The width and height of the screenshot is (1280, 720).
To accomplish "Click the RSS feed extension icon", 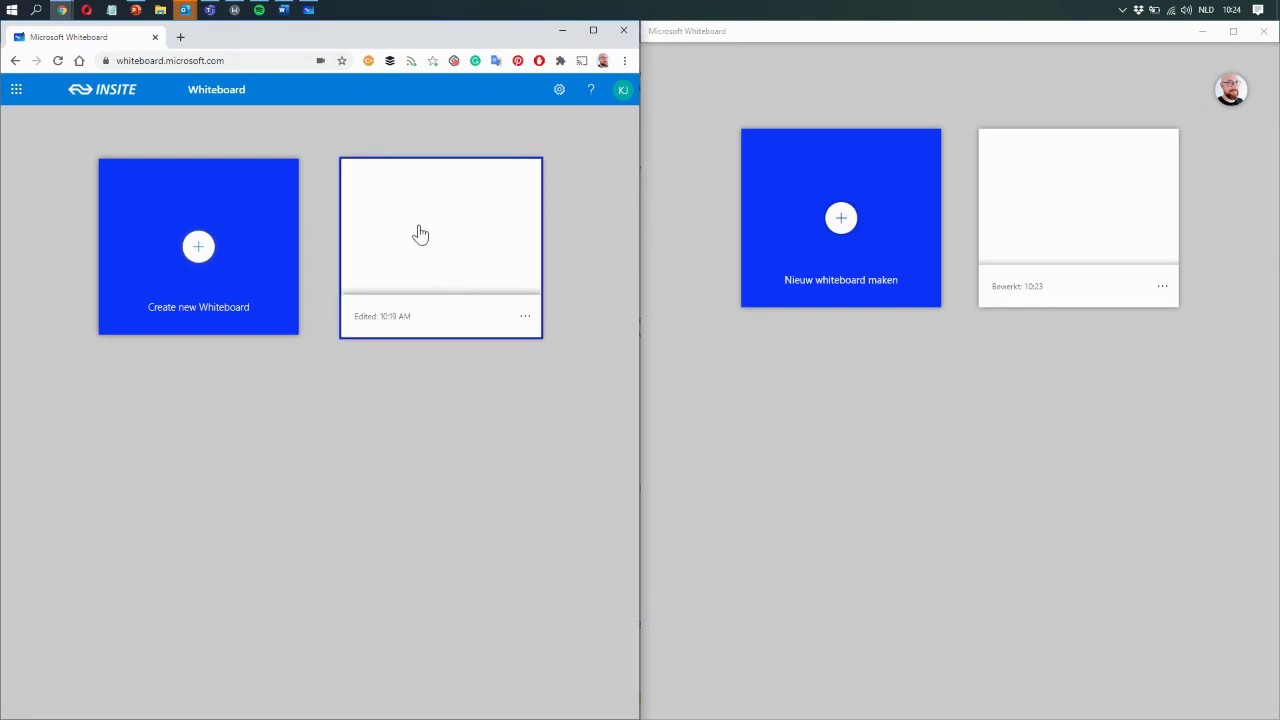I will pos(411,61).
